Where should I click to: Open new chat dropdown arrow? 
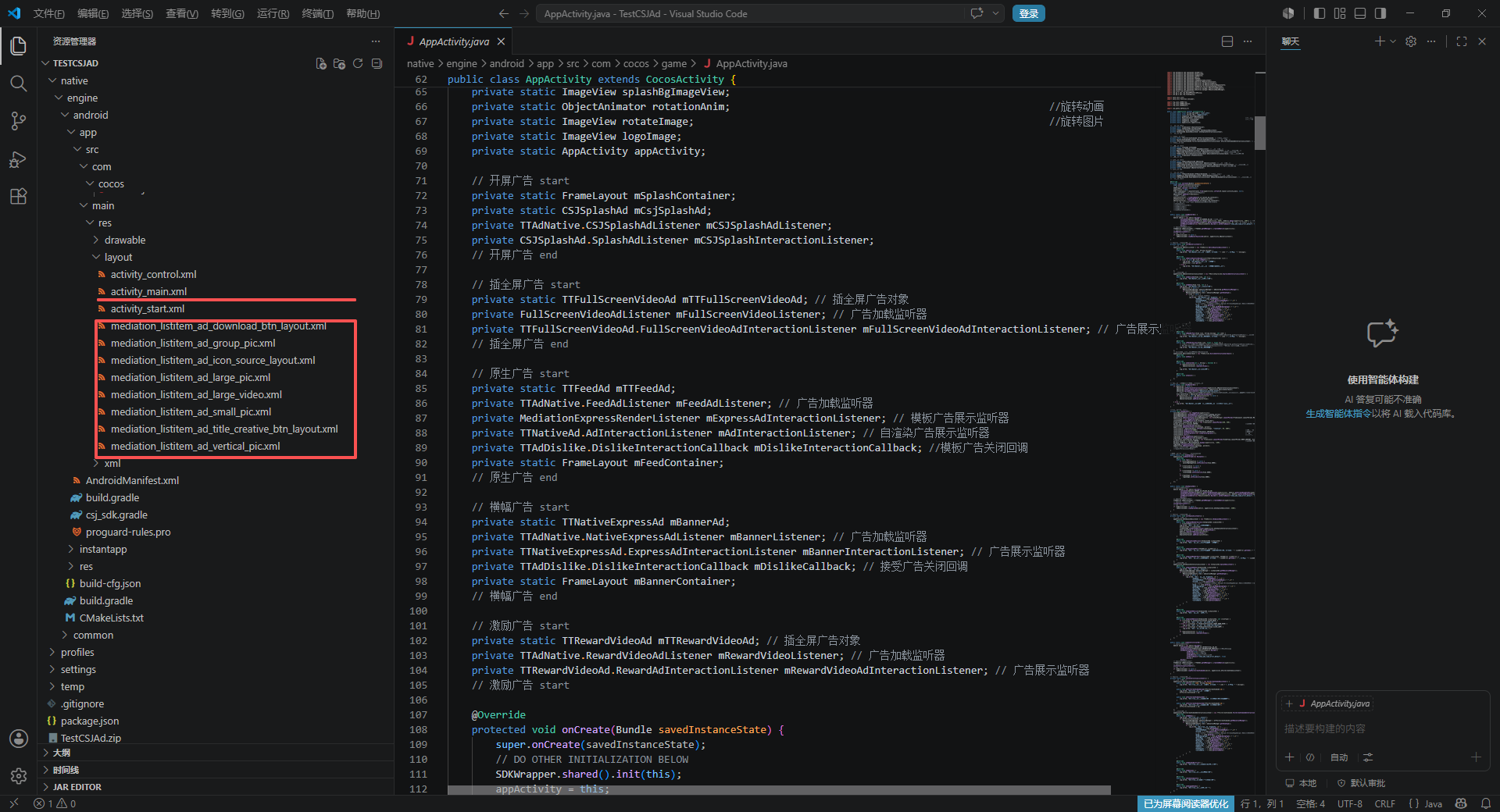pos(1392,41)
